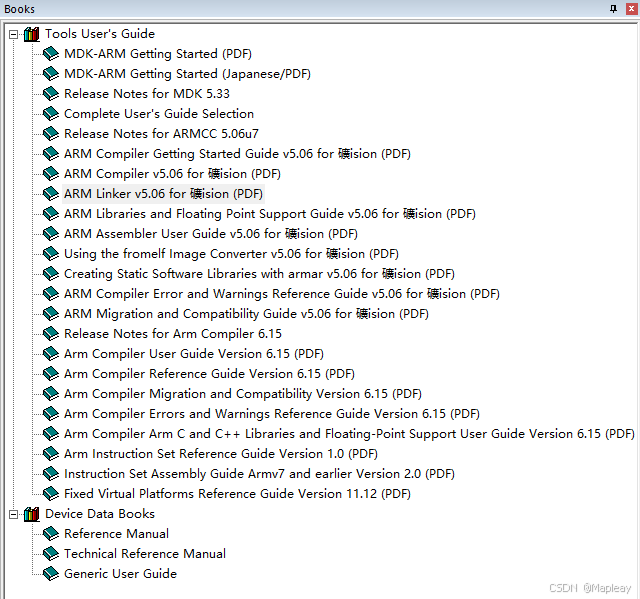Open Arm Compiler Errors and Warnings Reference Guide 6.15
Image resolution: width=640 pixels, height=599 pixels.
[272, 414]
